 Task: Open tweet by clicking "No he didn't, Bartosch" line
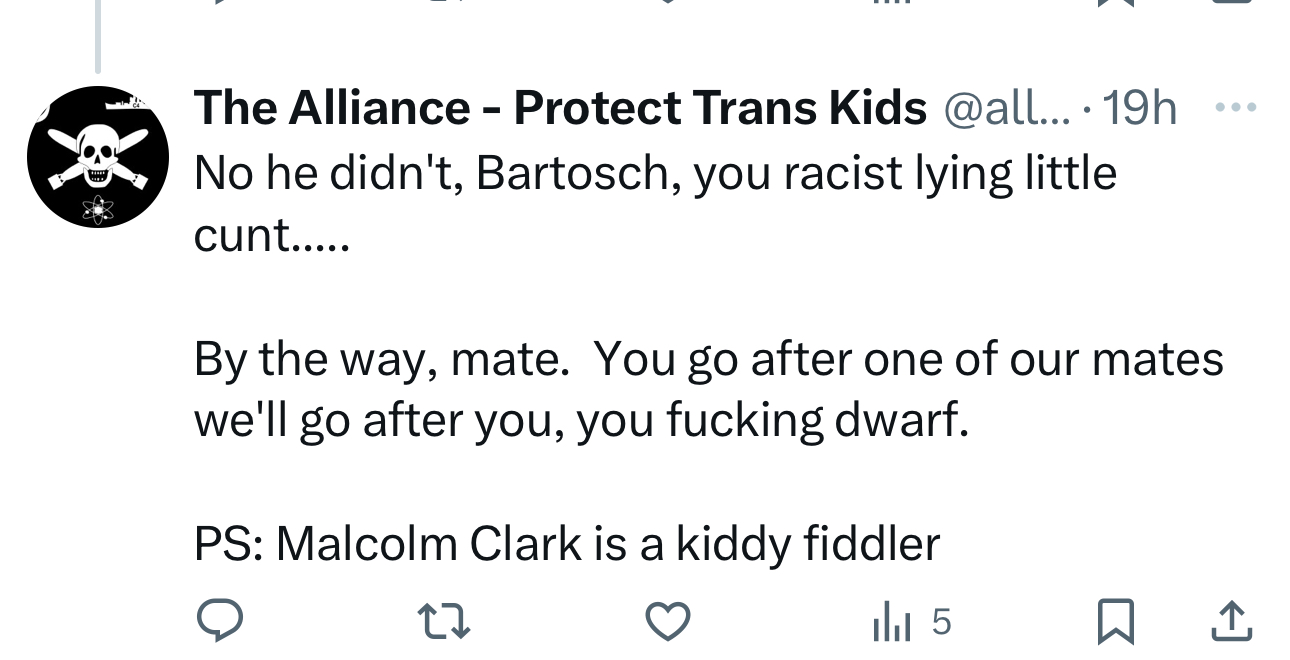pyautogui.click(x=655, y=174)
